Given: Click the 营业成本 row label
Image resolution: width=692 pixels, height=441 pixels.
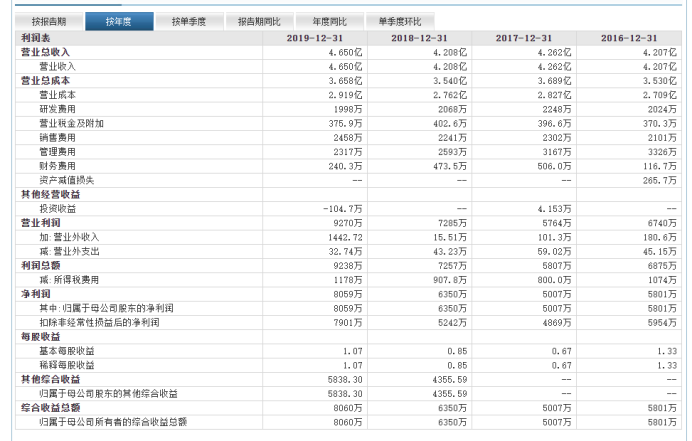Looking at the screenshot, I should pos(57,95).
